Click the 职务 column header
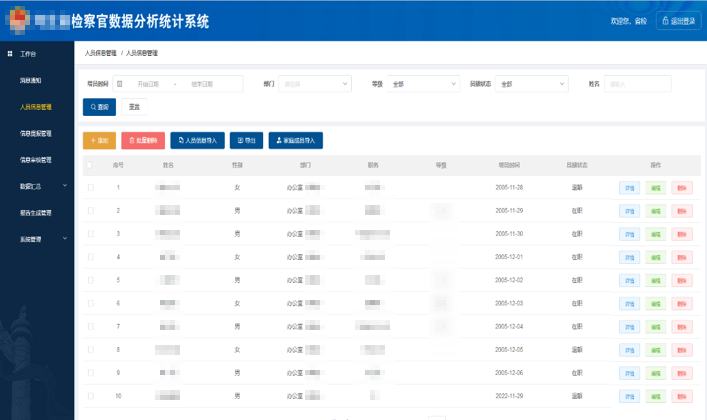Screen dimensions: 707x420 click(373, 165)
